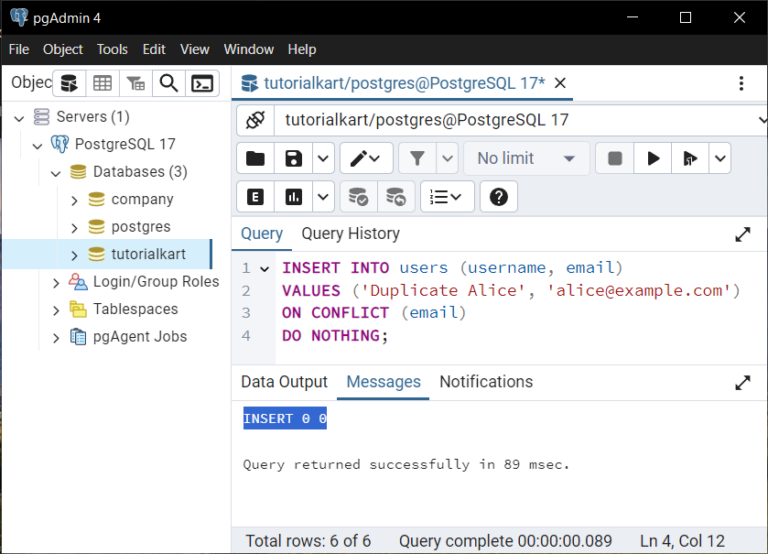Expand the Tablespaces node

click(x=56, y=310)
